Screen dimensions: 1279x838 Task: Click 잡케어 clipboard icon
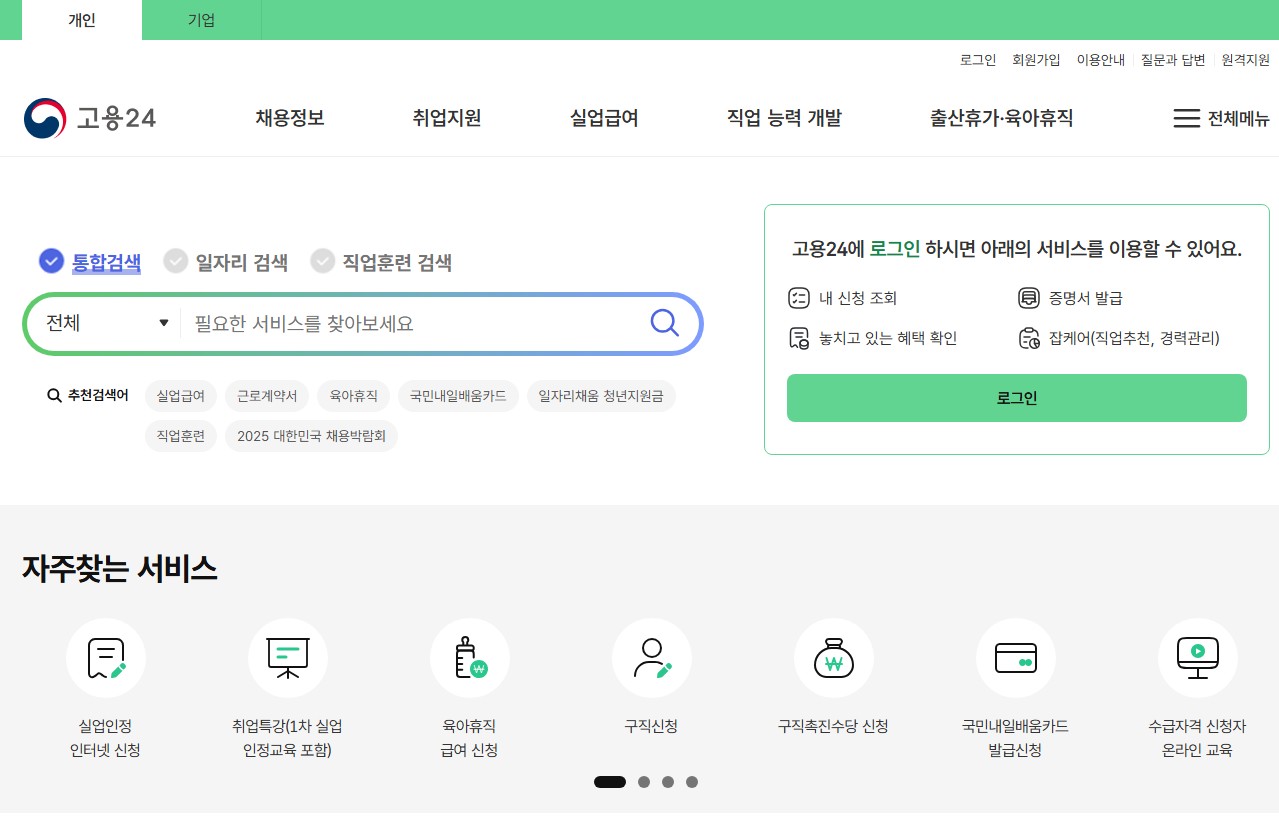pos(1029,338)
